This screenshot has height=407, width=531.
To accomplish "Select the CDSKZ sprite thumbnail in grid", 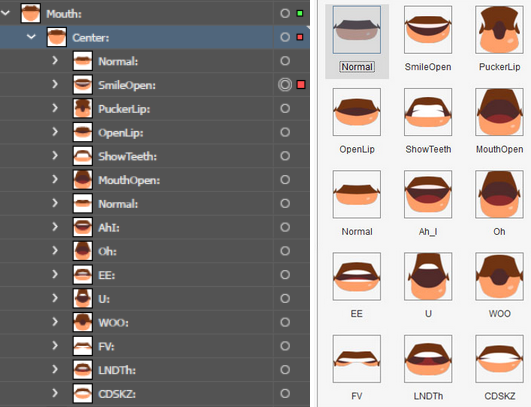I will click(x=499, y=359).
